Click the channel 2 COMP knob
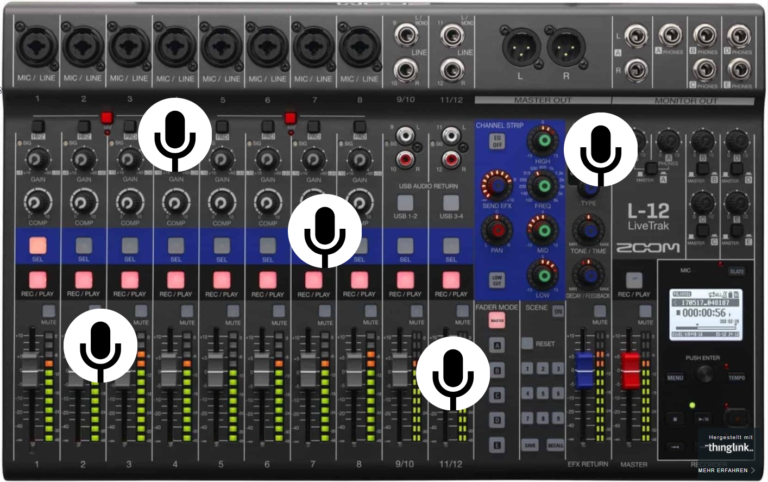The height and width of the screenshot is (482, 768). pos(82,202)
